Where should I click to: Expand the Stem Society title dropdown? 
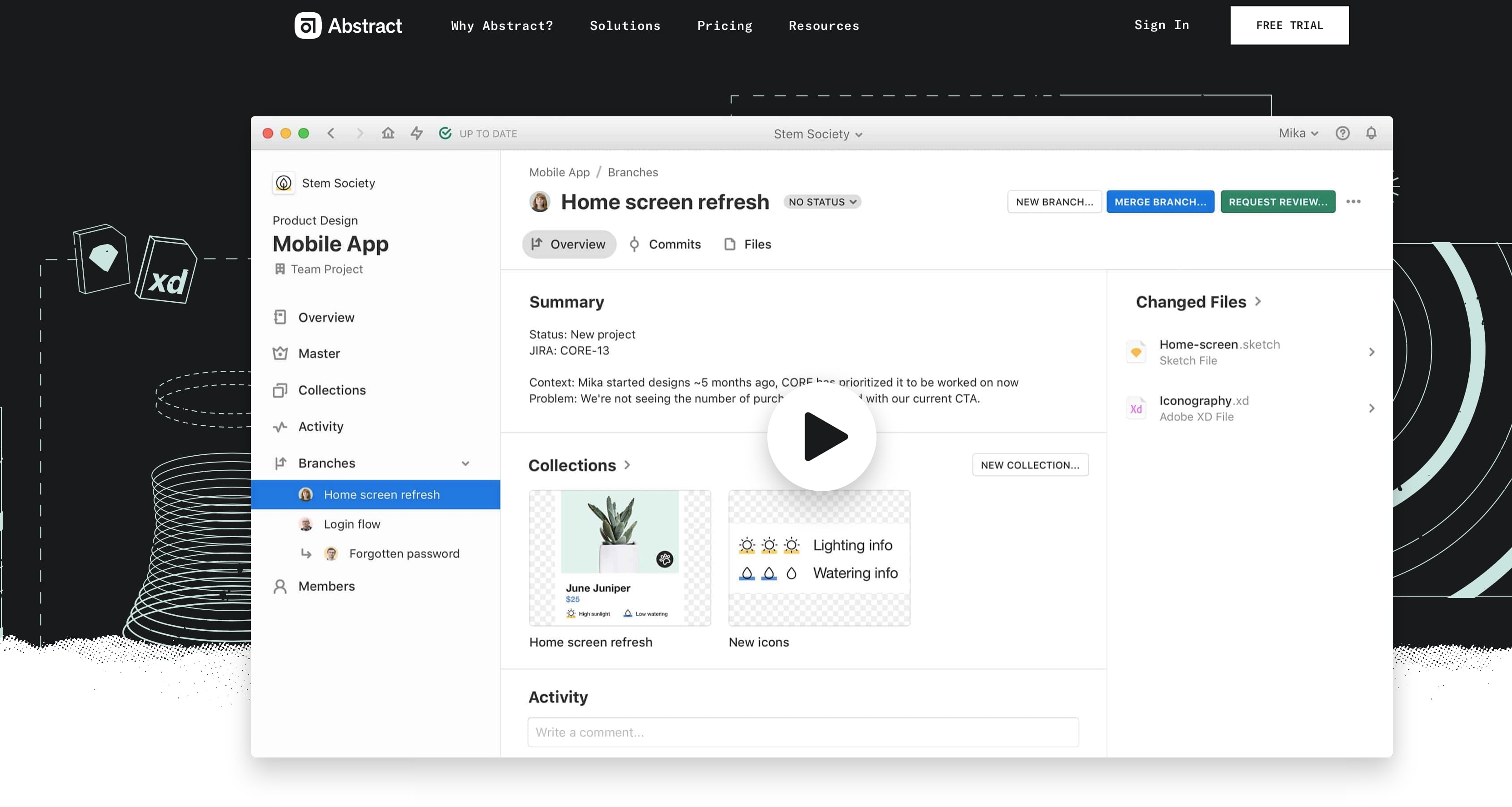tap(818, 134)
